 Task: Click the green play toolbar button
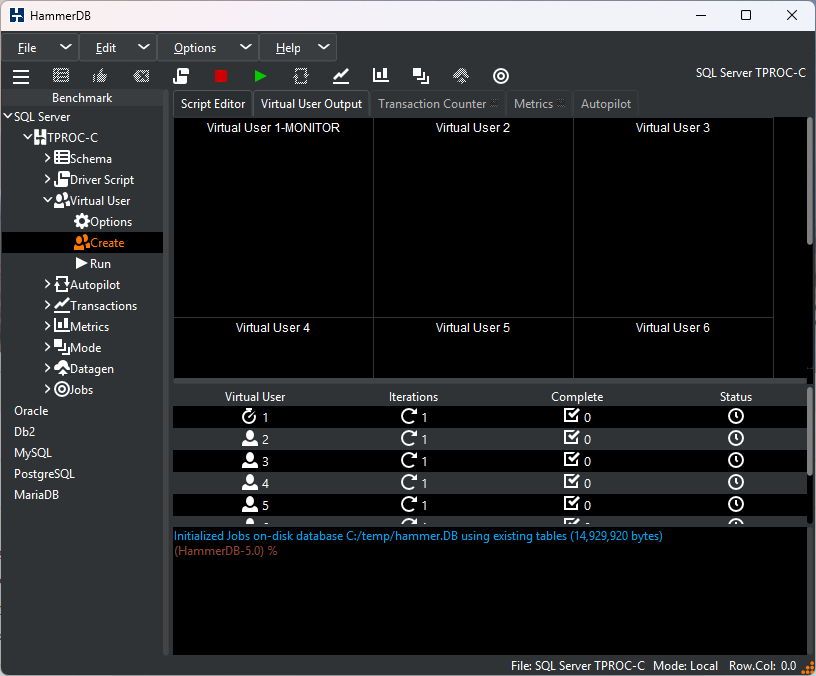[261, 76]
